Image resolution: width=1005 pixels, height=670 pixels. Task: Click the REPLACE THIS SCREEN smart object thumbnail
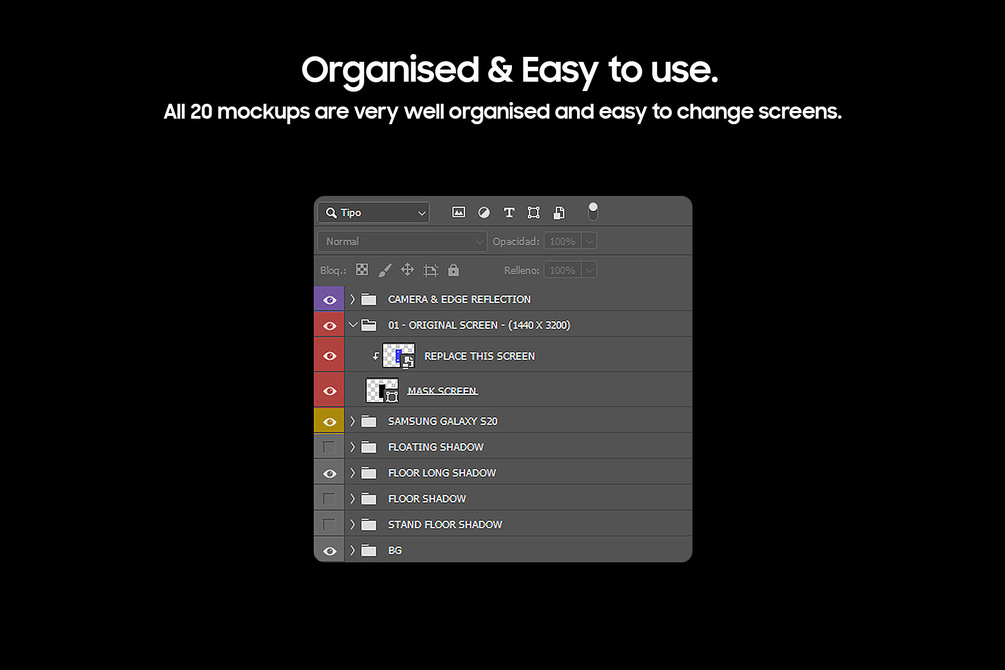click(399, 355)
